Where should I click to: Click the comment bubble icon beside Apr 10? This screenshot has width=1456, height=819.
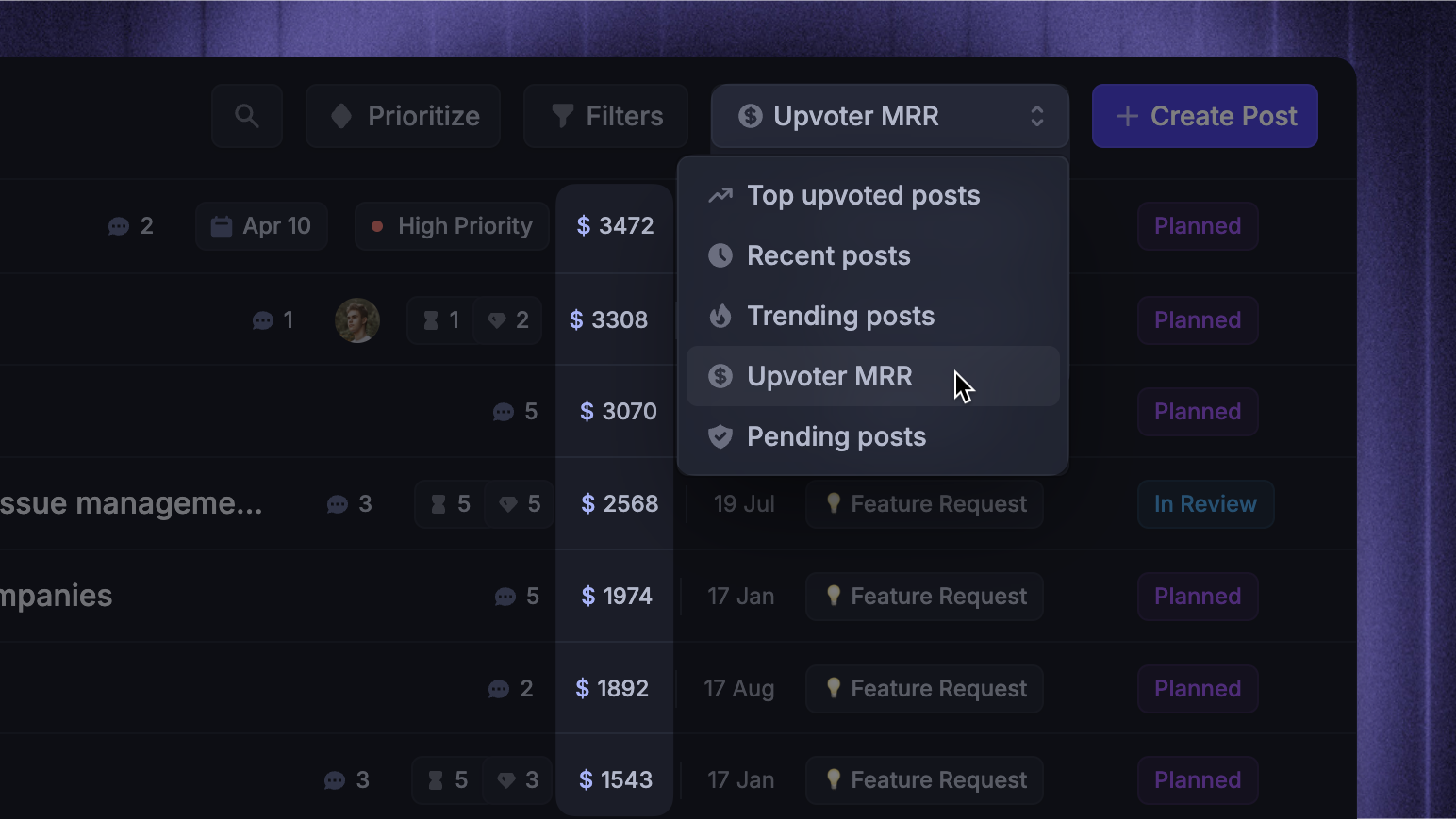pyautogui.click(x=119, y=227)
